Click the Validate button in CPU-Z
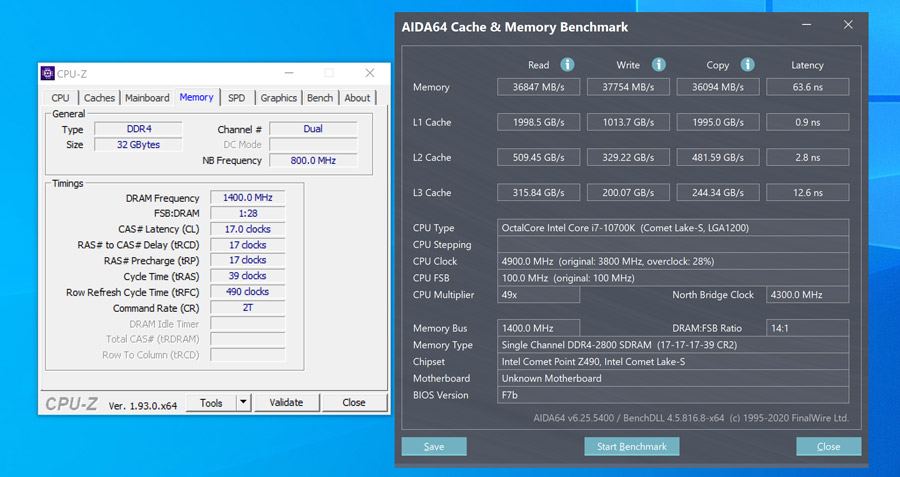 (x=286, y=402)
